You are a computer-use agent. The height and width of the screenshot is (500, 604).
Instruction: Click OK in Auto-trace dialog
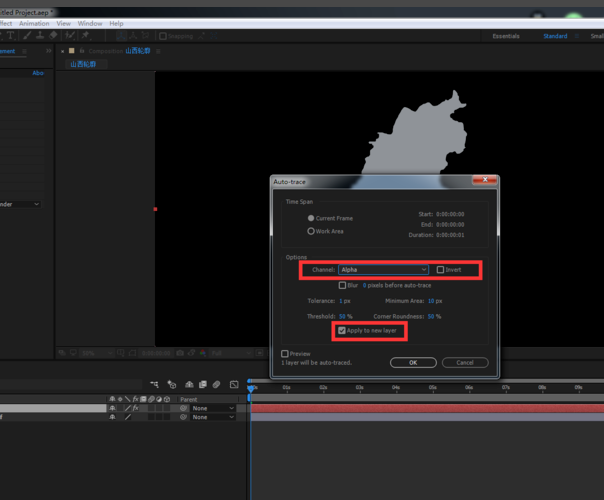point(413,362)
